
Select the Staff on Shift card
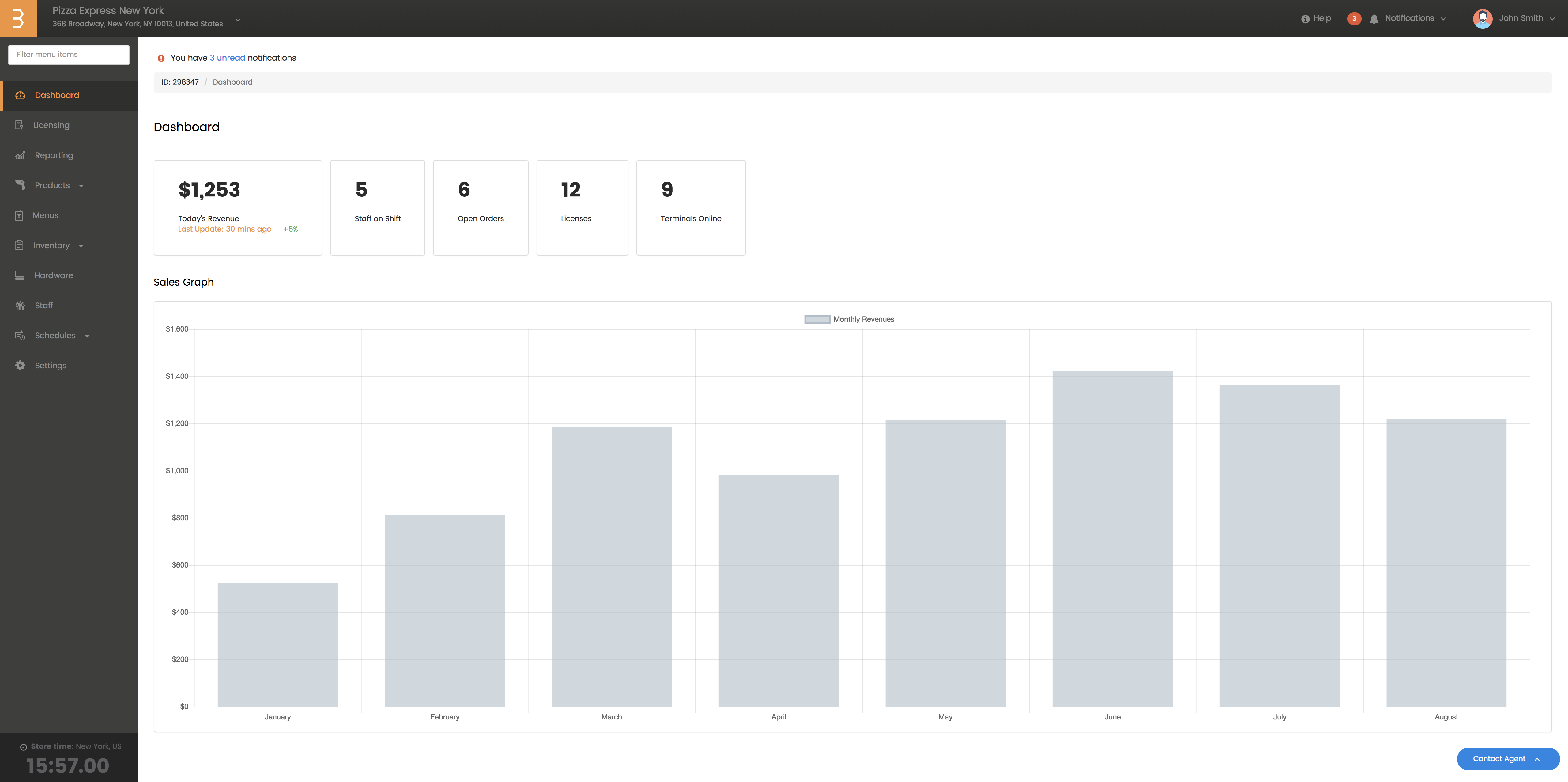click(x=377, y=208)
